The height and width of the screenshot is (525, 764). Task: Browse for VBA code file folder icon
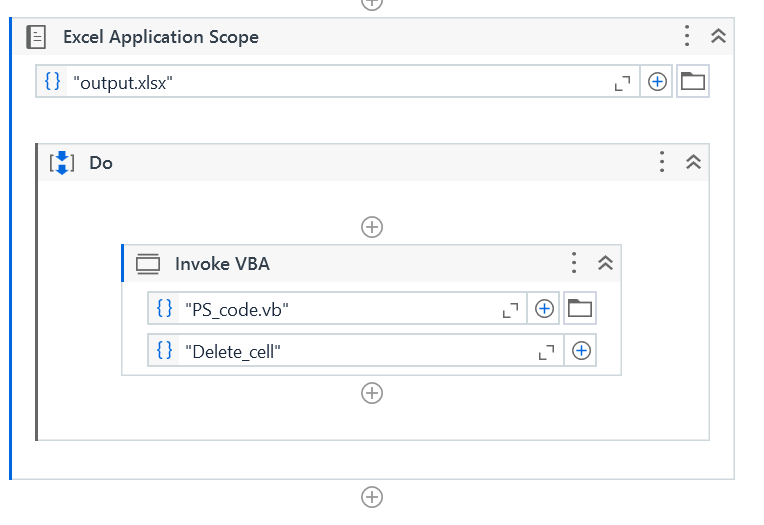point(579,309)
